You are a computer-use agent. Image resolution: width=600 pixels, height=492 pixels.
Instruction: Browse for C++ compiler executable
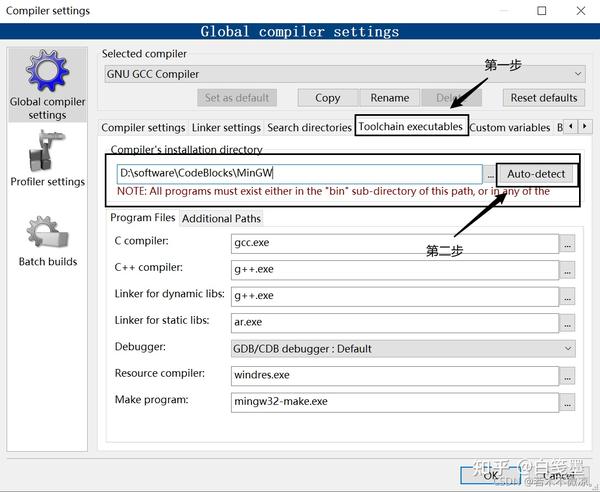tap(567, 270)
